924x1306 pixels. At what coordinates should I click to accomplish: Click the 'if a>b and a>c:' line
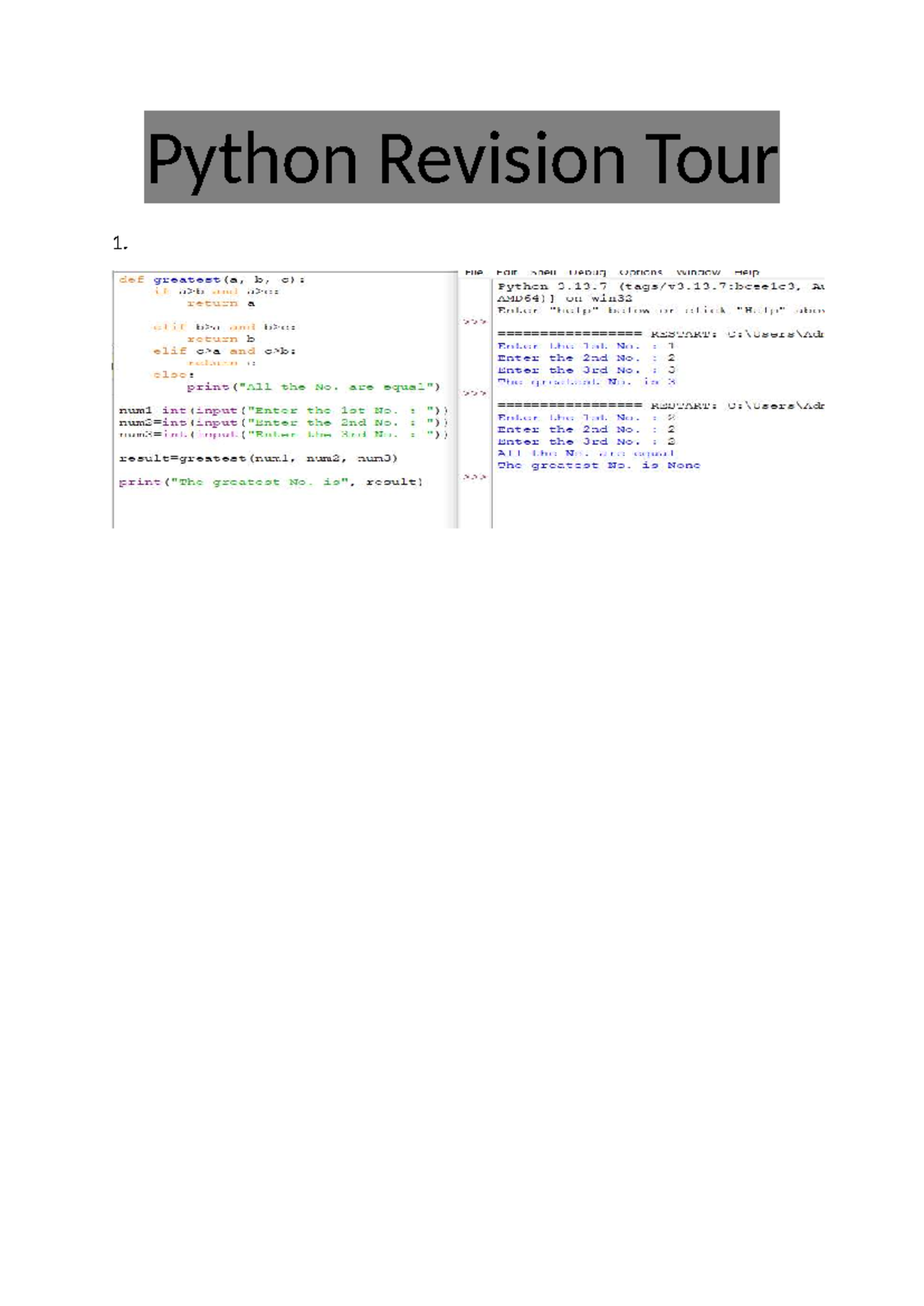pos(216,291)
